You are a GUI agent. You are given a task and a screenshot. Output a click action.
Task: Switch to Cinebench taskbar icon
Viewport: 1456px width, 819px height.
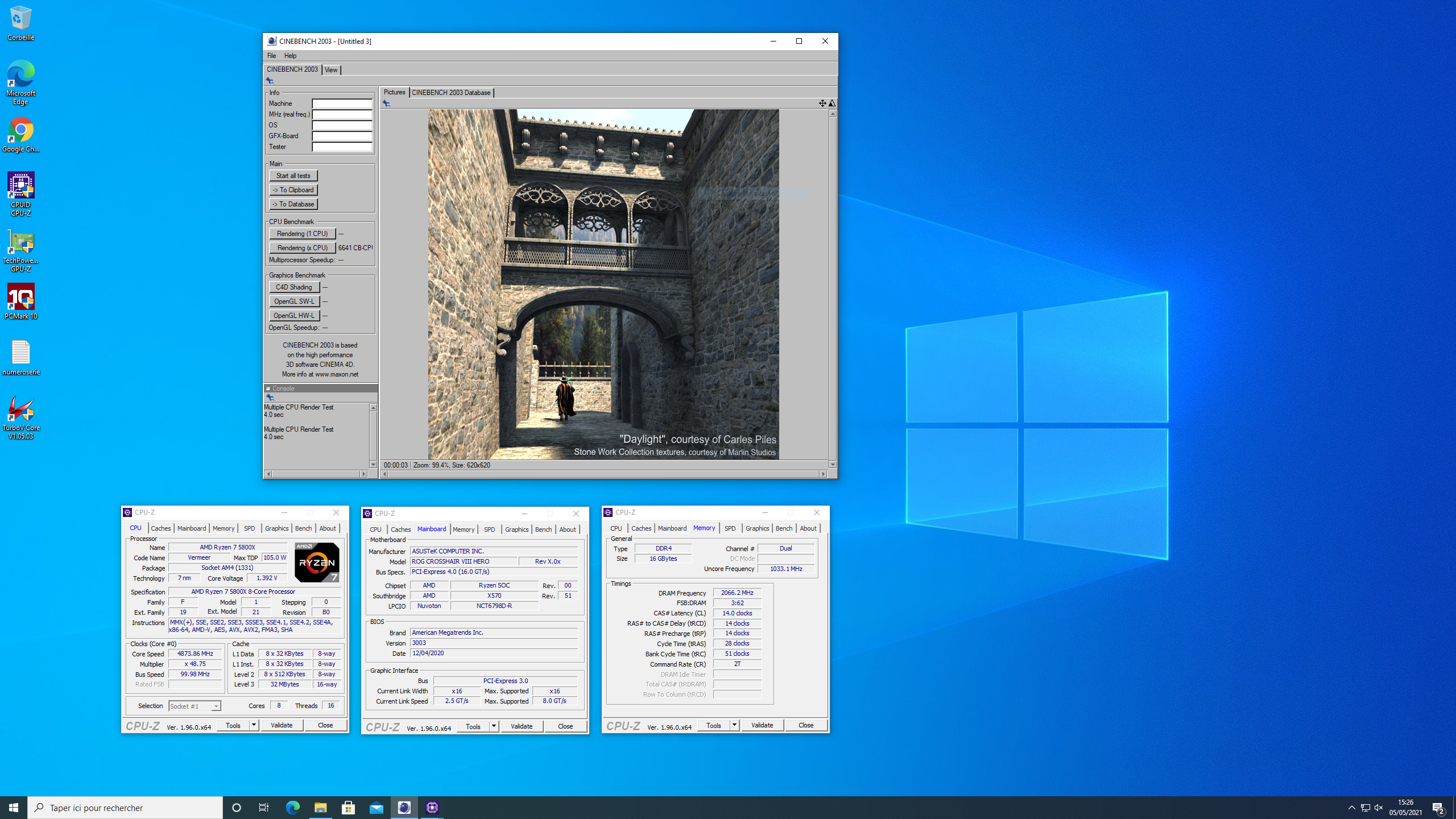pyautogui.click(x=404, y=807)
